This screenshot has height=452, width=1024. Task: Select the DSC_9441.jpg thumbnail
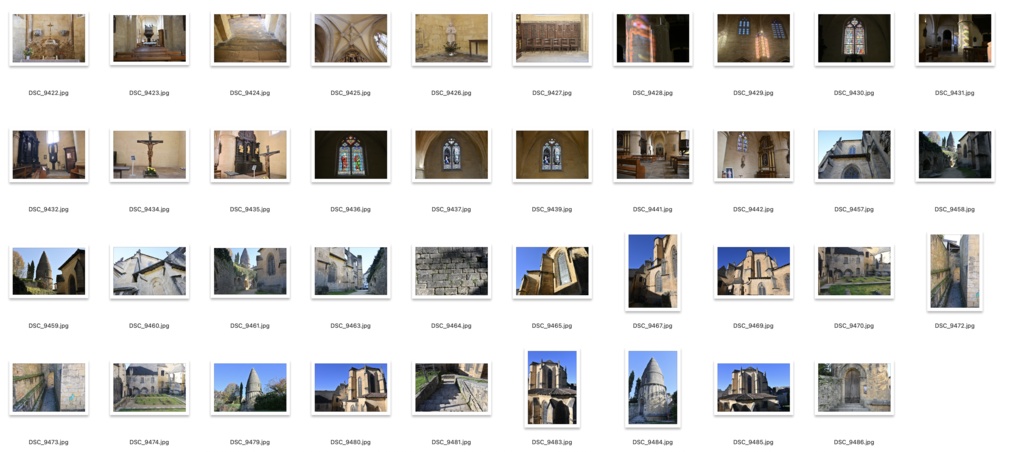point(652,155)
